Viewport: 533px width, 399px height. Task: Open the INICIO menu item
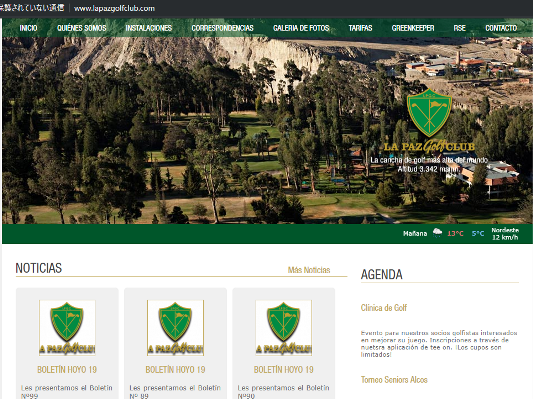coord(28,28)
